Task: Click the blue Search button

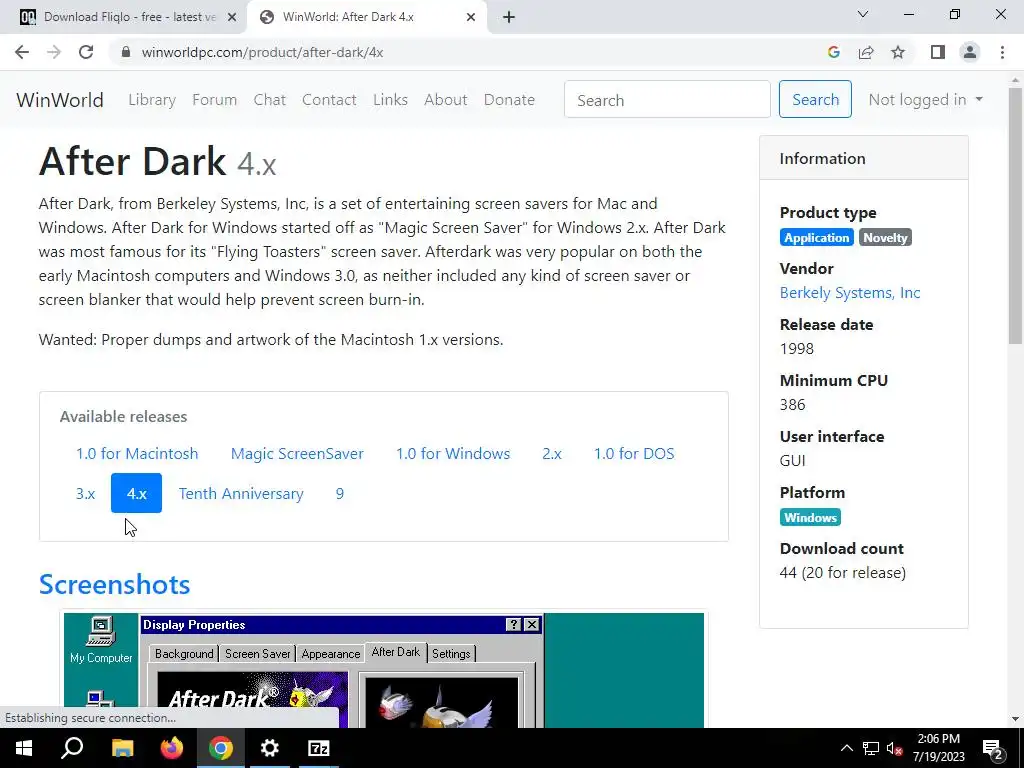Action: point(815,100)
